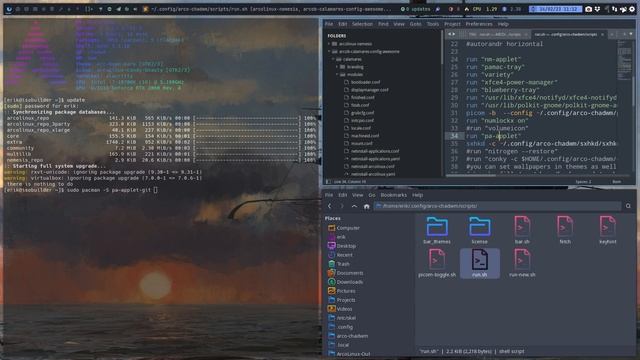Open Recent in Places sidebar
The width and height of the screenshot is (640, 360).
coord(340,255)
